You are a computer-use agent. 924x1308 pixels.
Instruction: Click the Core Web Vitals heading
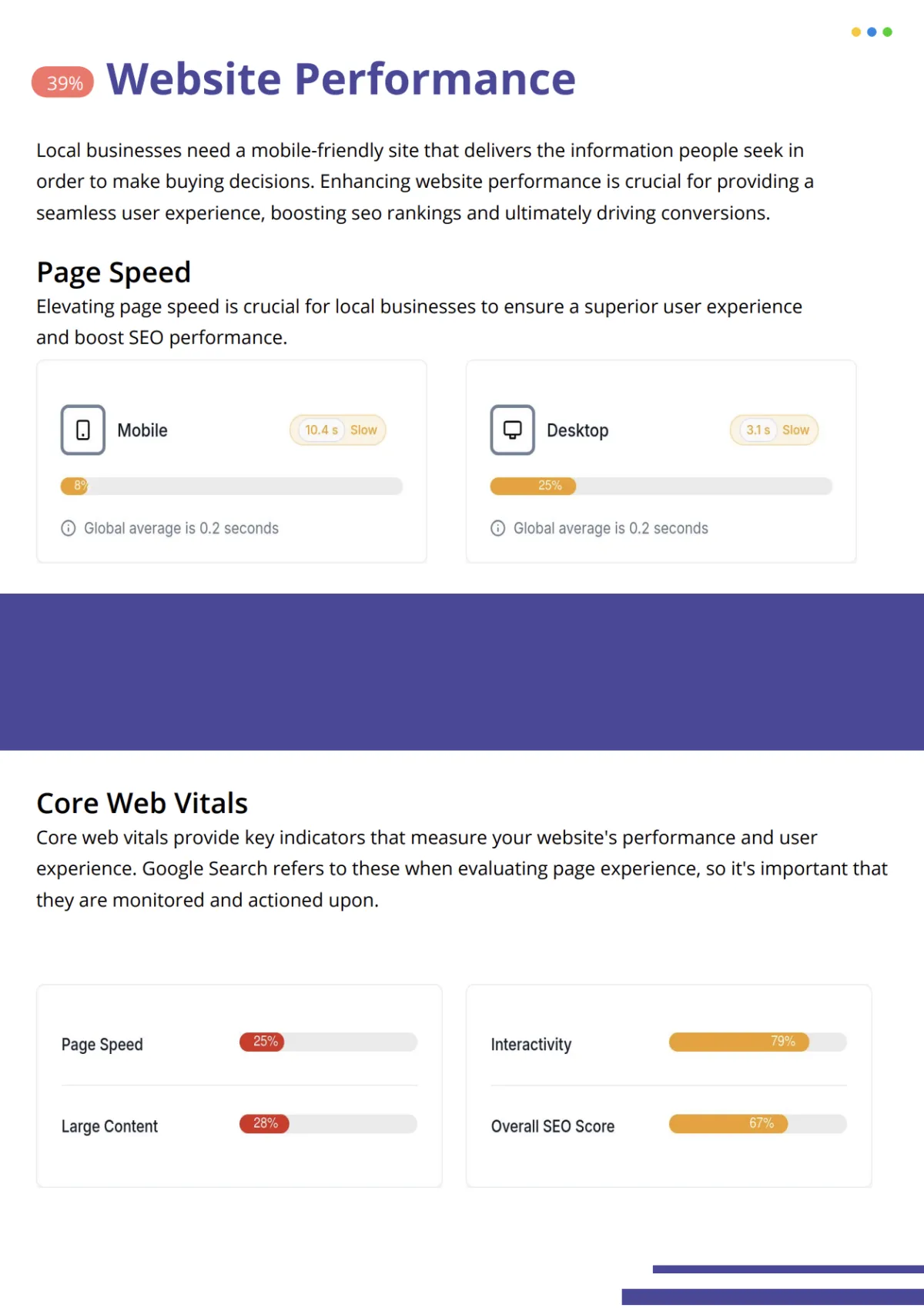coord(142,803)
